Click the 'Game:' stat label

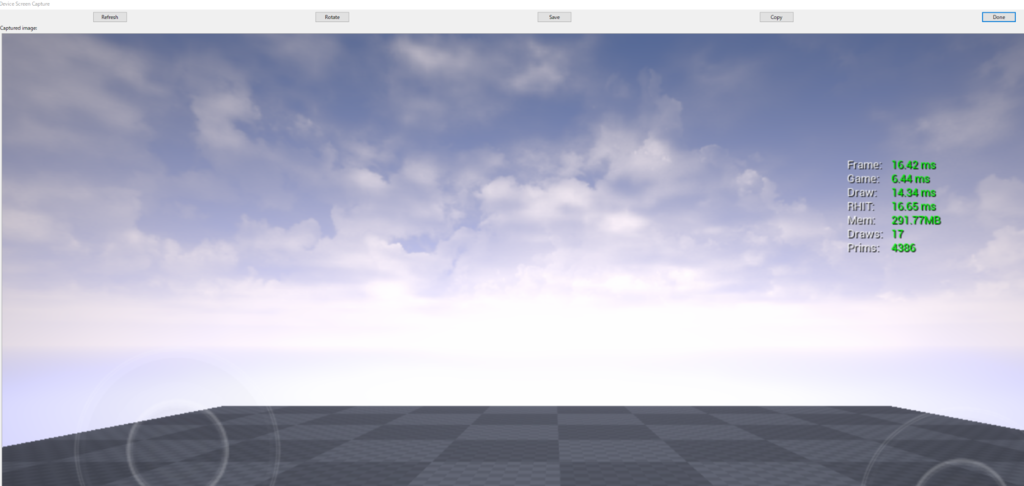point(863,179)
